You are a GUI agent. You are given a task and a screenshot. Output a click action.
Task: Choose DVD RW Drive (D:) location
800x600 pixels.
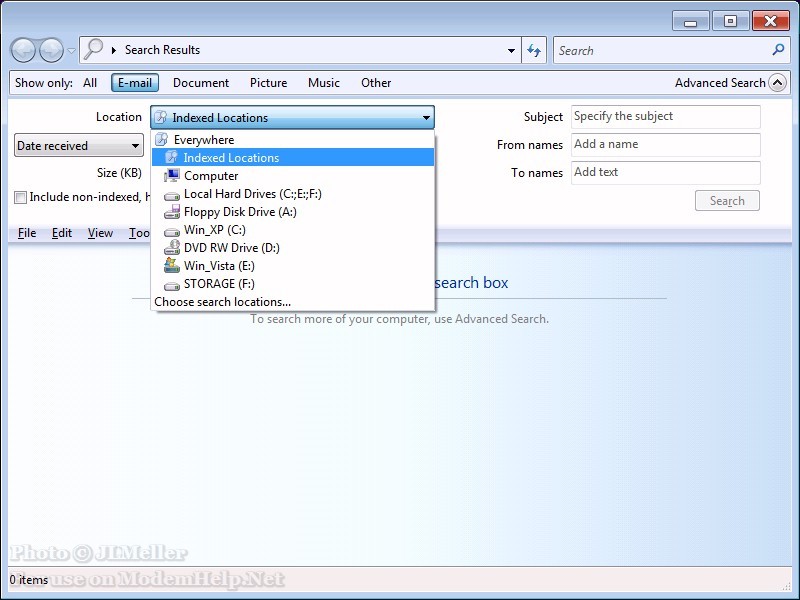pyautogui.click(x=231, y=248)
